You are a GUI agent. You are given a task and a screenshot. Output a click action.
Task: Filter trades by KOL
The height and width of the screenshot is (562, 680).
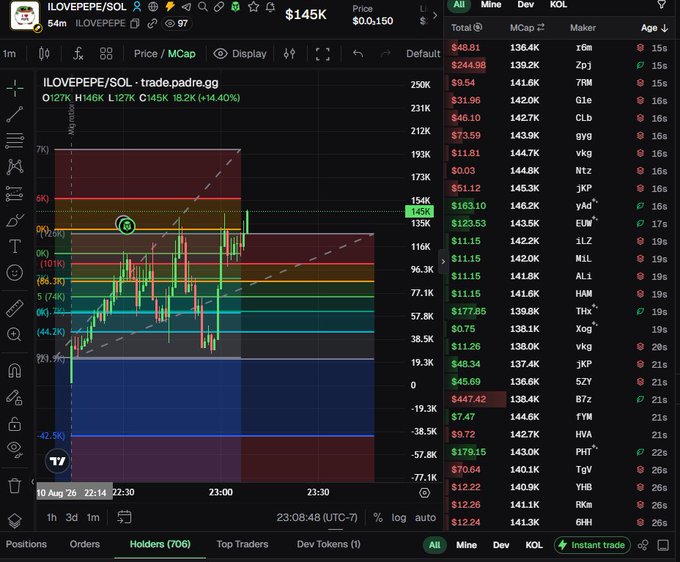(x=558, y=5)
